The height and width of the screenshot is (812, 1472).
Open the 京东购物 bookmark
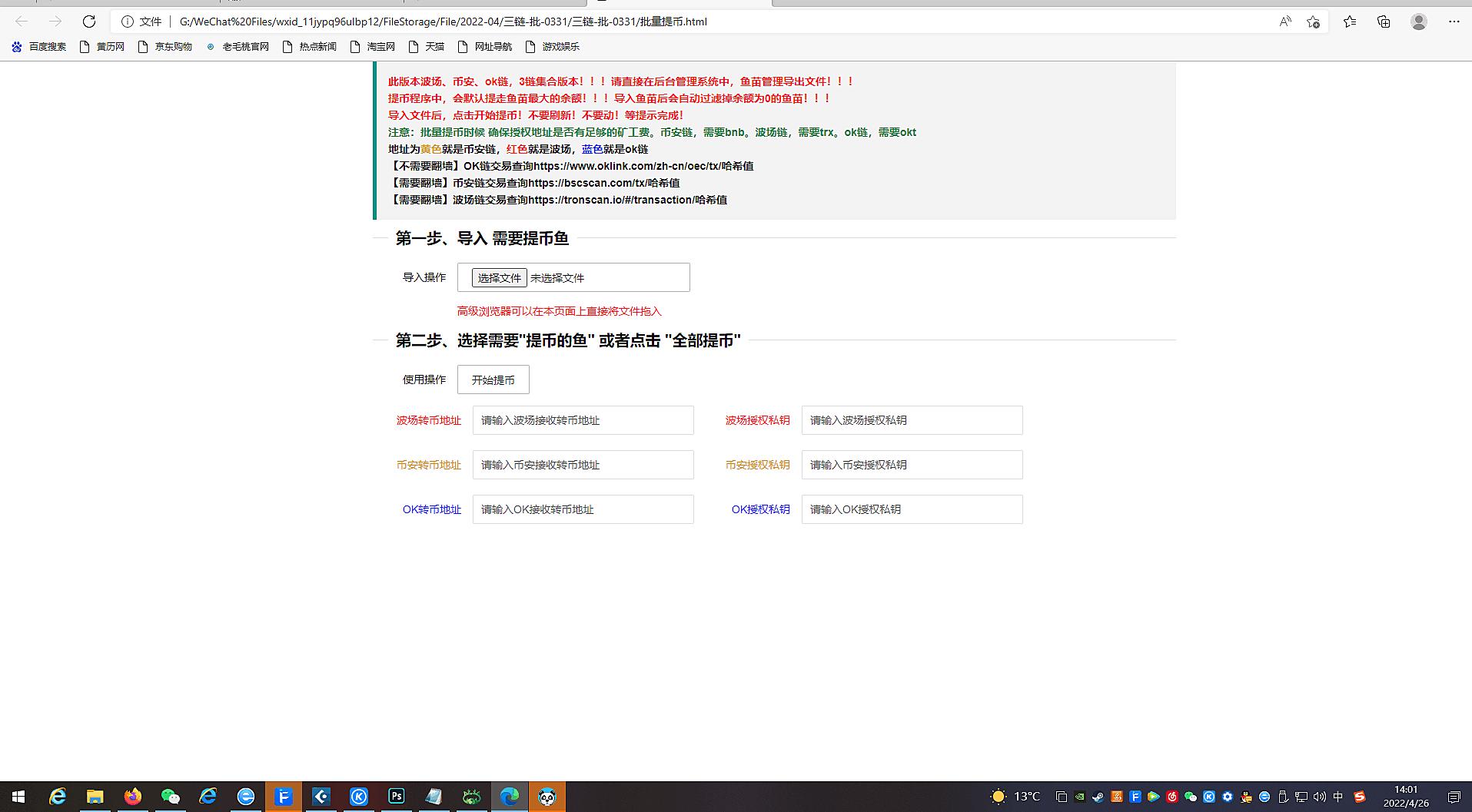tap(165, 47)
